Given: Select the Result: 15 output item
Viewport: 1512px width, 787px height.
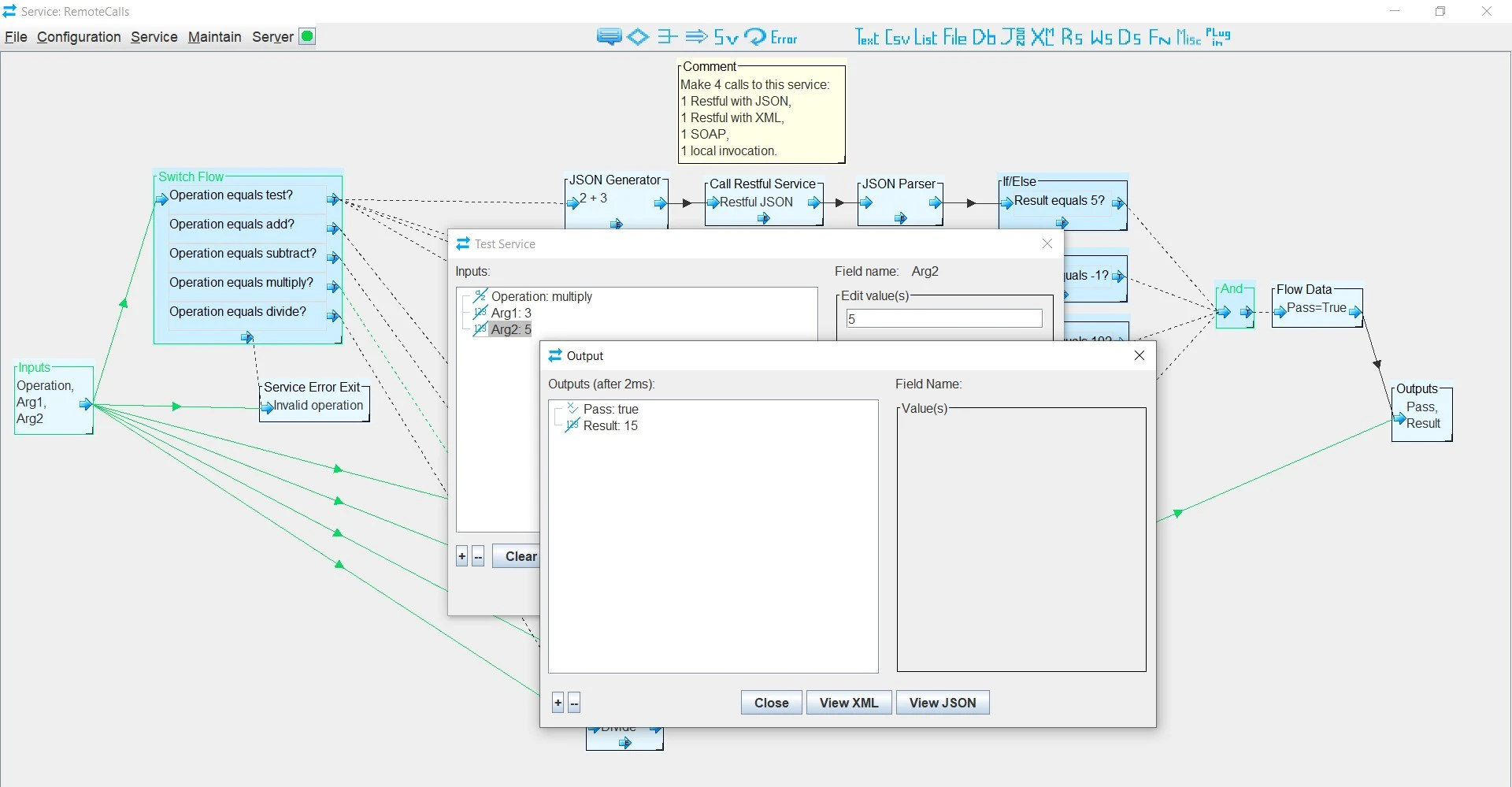Looking at the screenshot, I should pos(610,426).
